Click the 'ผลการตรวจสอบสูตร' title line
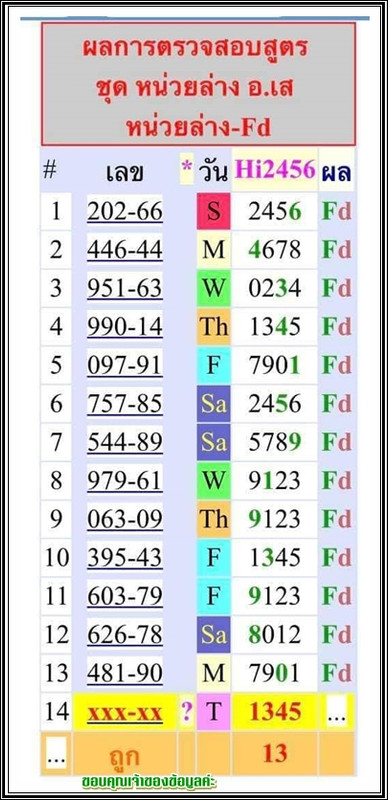 tap(195, 49)
